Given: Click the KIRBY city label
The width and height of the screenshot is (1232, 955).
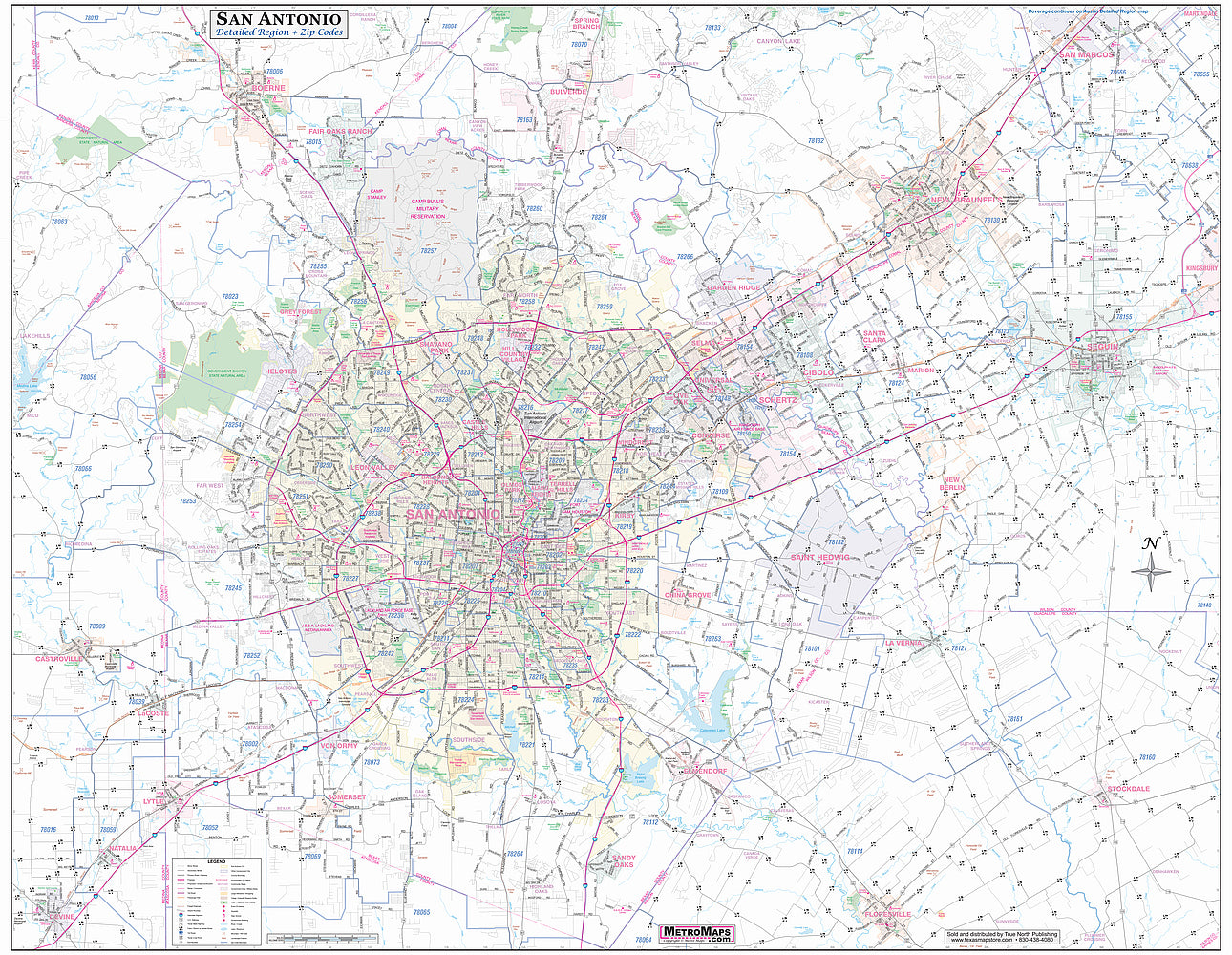Looking at the screenshot, I should coord(625,515).
